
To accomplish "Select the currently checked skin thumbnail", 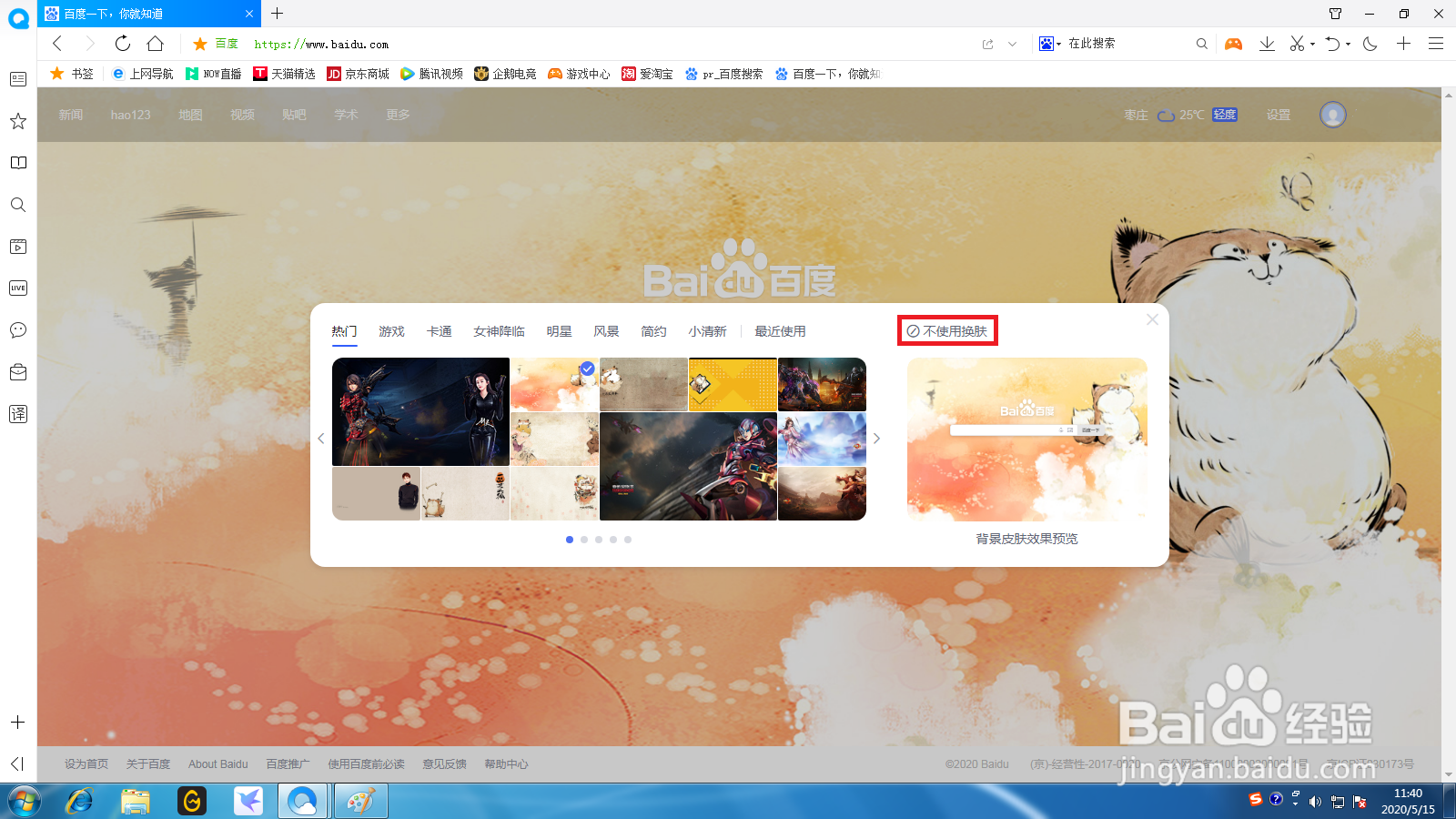I will point(554,384).
